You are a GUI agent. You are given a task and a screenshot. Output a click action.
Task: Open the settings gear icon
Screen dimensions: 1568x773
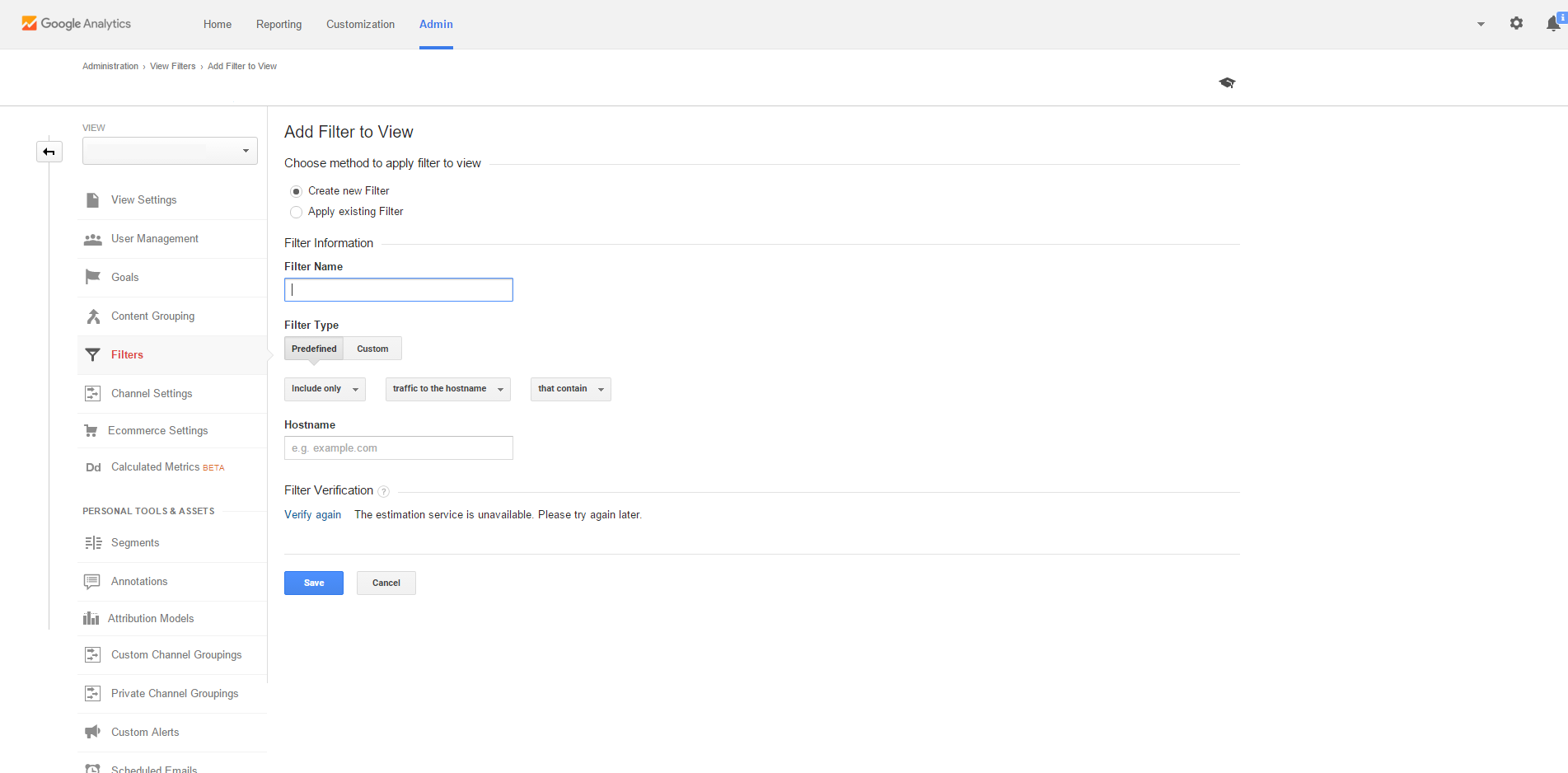point(1516,24)
